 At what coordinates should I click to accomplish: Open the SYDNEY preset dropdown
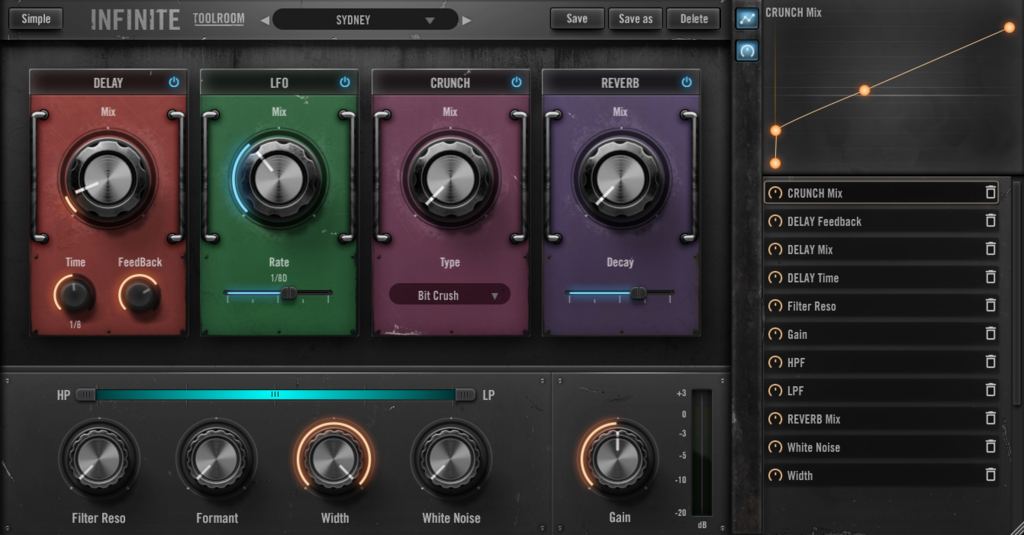pos(365,20)
